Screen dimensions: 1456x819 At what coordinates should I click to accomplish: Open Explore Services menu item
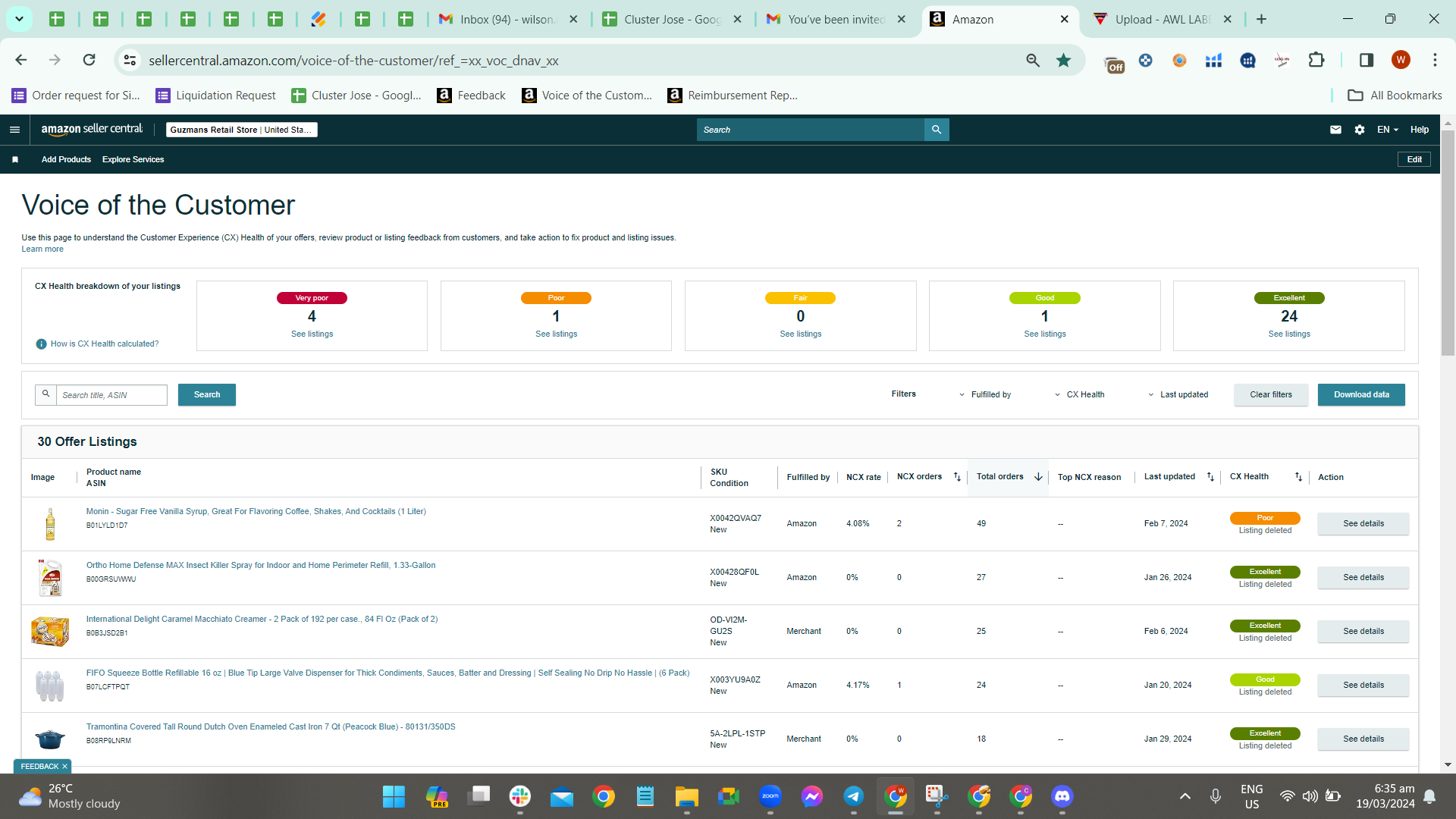pyautogui.click(x=133, y=159)
